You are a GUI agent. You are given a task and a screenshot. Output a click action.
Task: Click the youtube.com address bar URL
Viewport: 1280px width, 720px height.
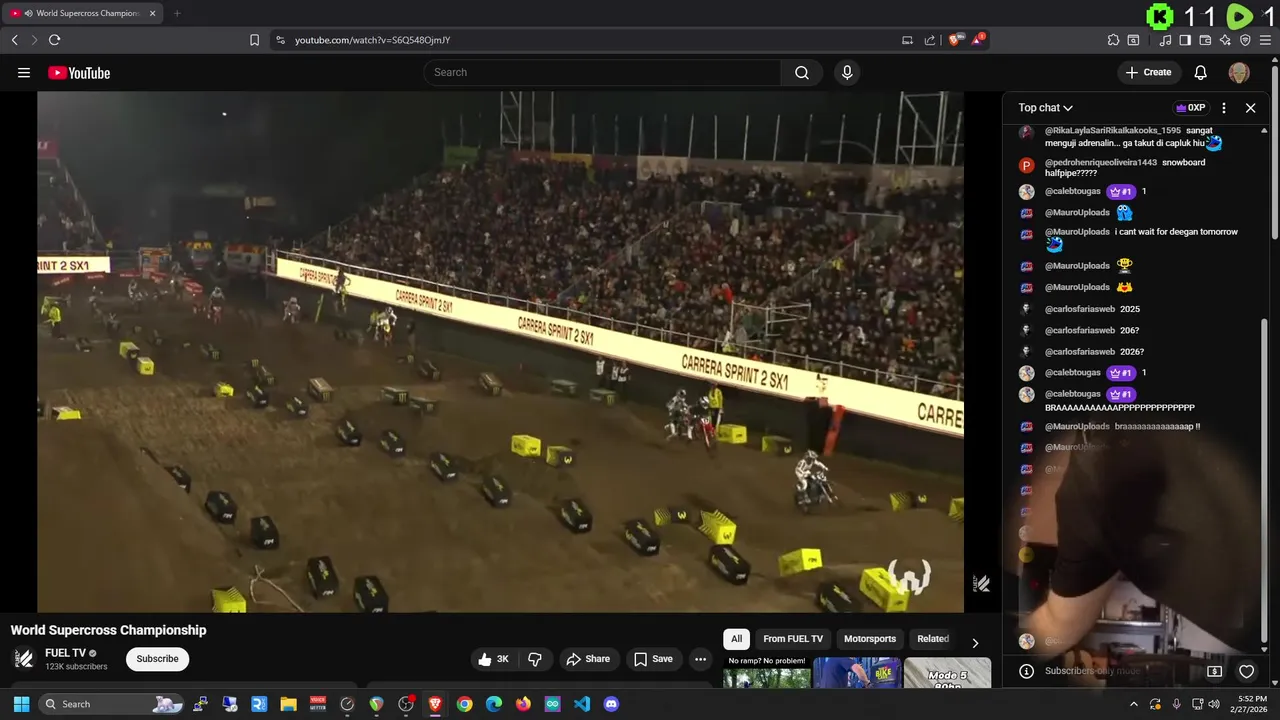[372, 40]
